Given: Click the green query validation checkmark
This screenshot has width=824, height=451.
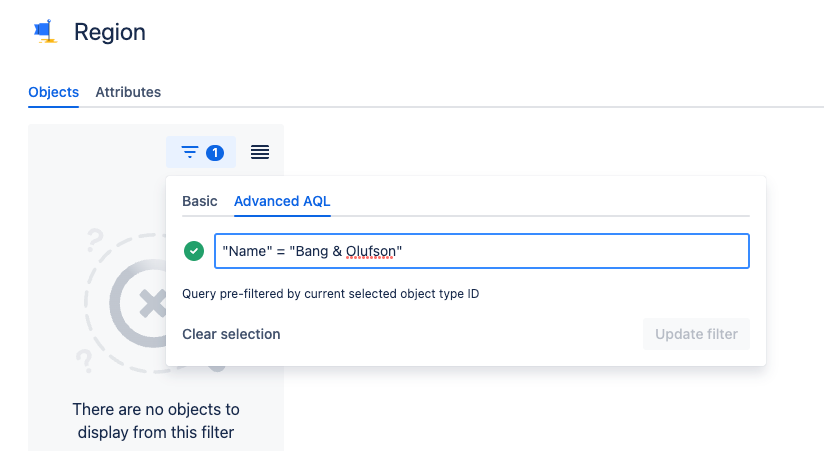Looking at the screenshot, I should point(194,251).
